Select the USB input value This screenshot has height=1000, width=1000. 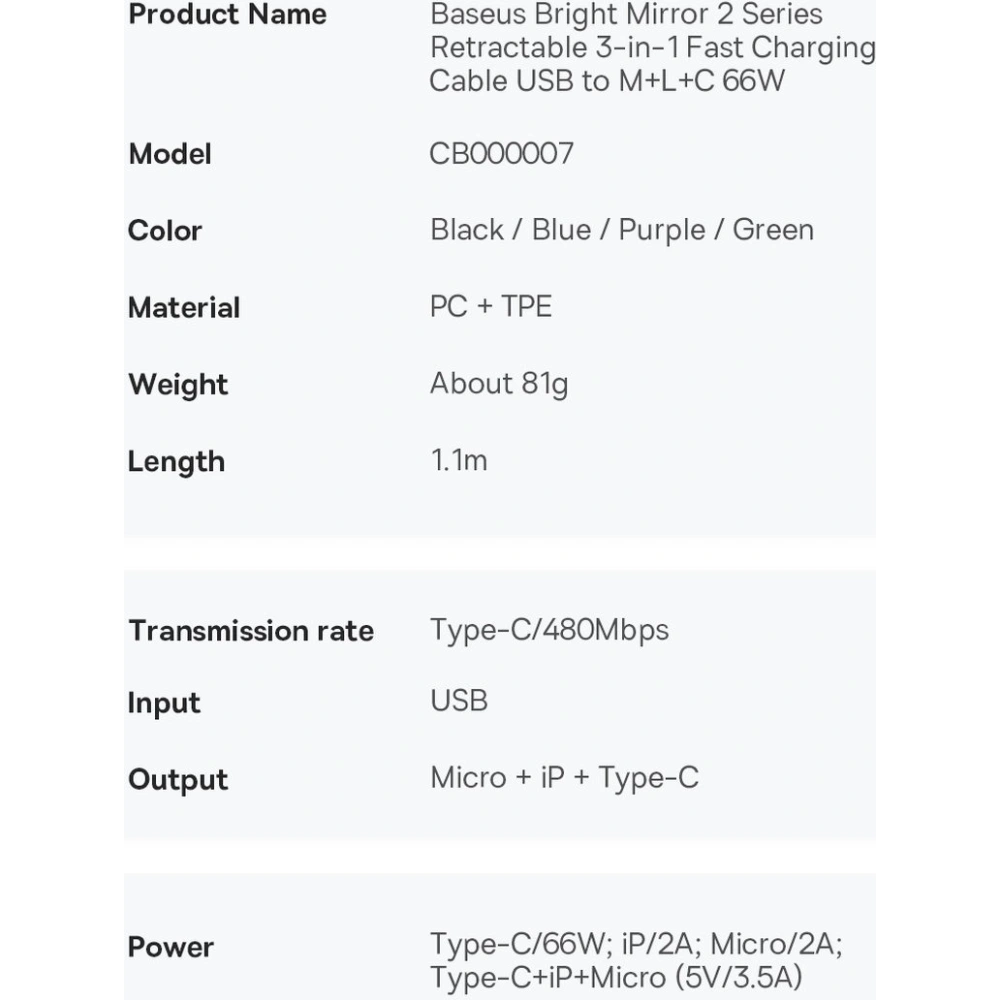(x=459, y=700)
